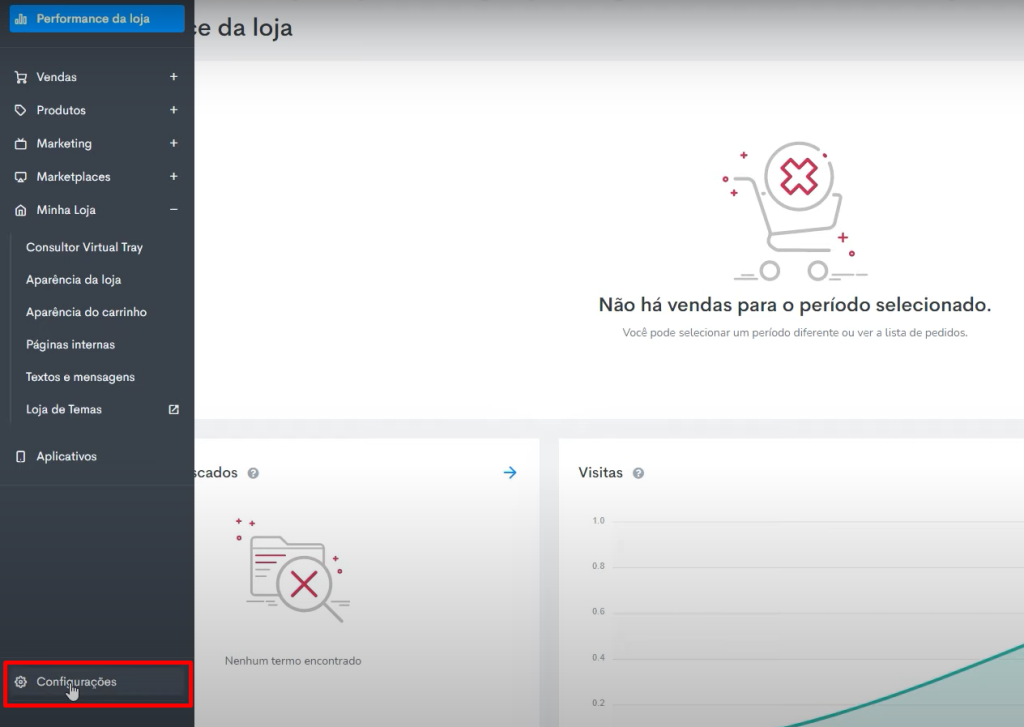This screenshot has height=727, width=1024.
Task: Collapse the Minha Loja section
Action: [173, 210]
